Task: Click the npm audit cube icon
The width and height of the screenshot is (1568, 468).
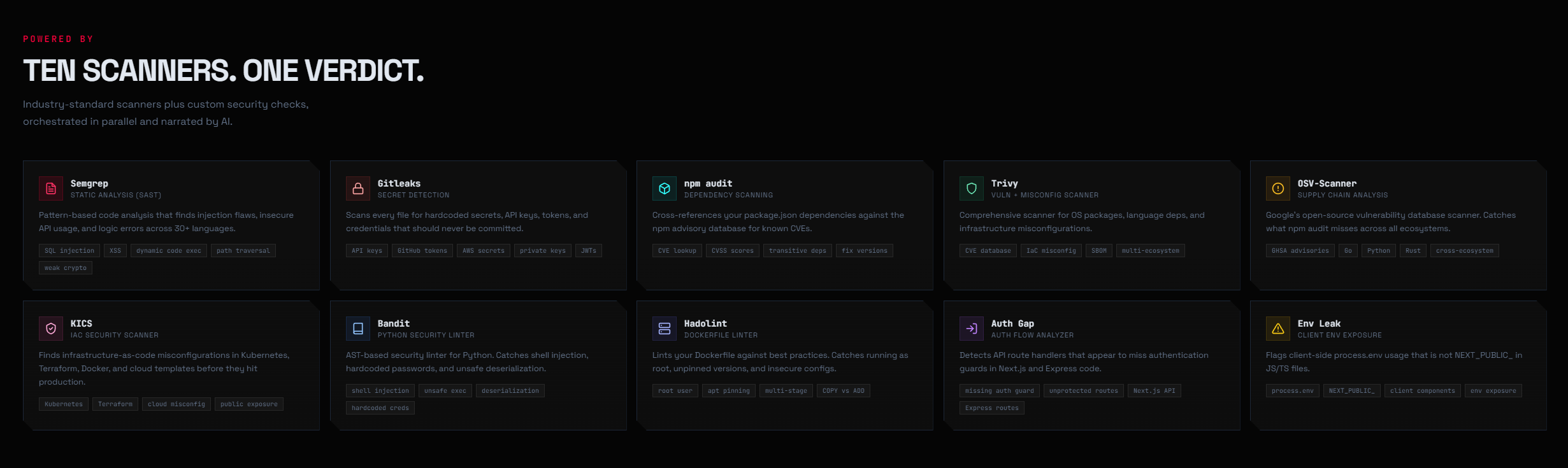Action: click(665, 188)
